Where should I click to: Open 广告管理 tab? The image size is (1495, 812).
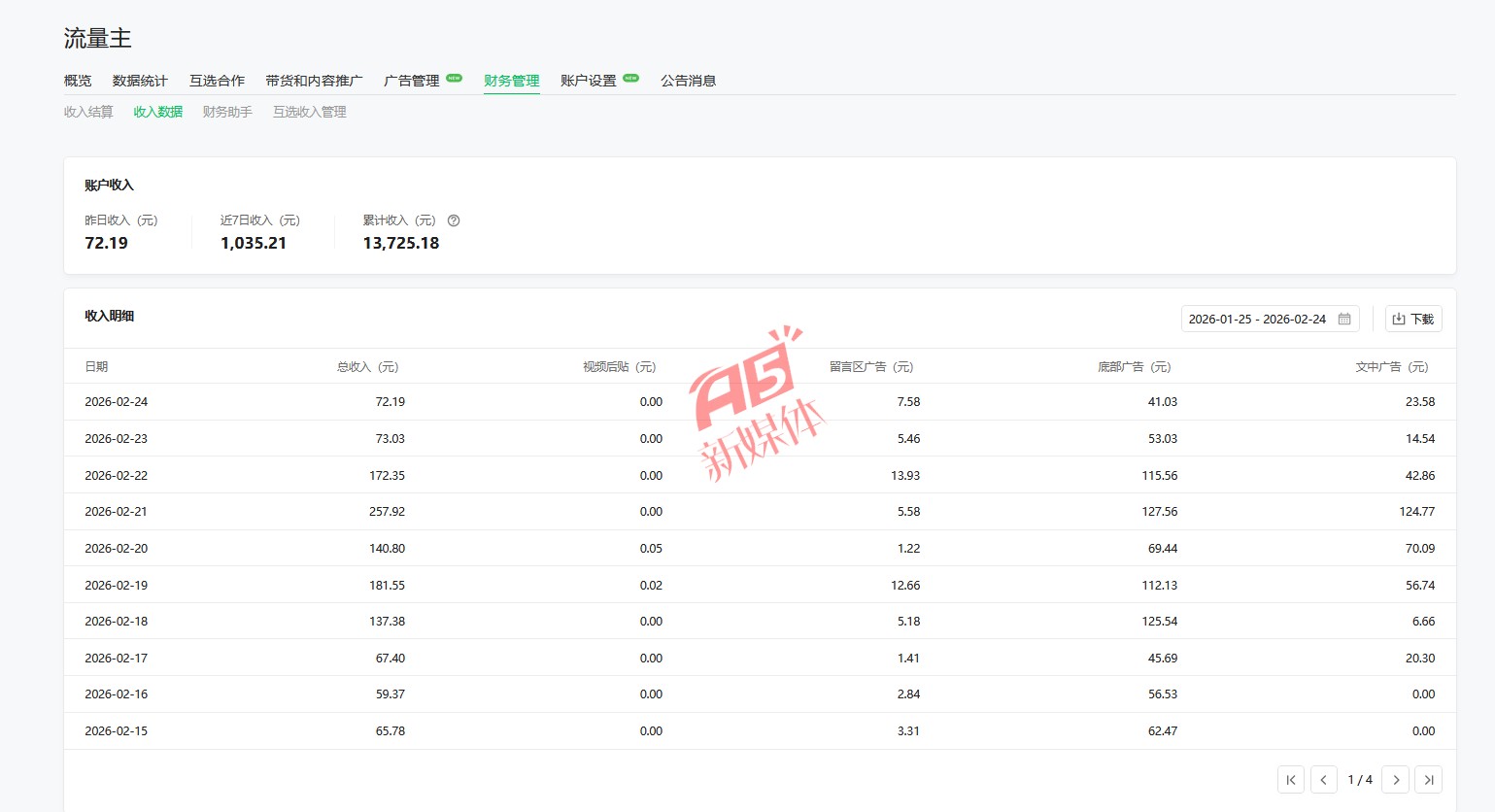[412, 81]
